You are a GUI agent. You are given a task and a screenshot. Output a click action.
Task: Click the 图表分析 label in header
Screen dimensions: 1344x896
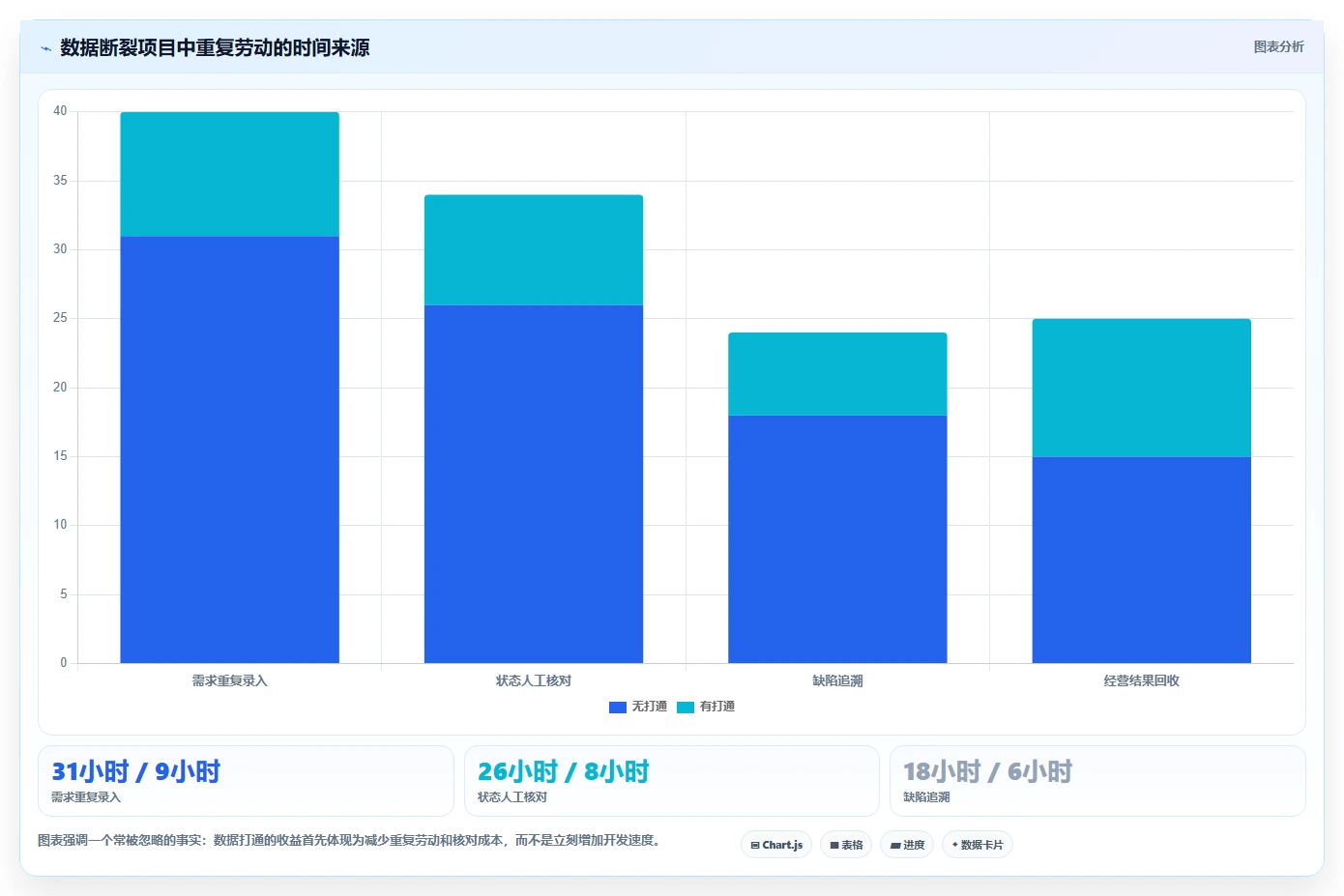1278,46
